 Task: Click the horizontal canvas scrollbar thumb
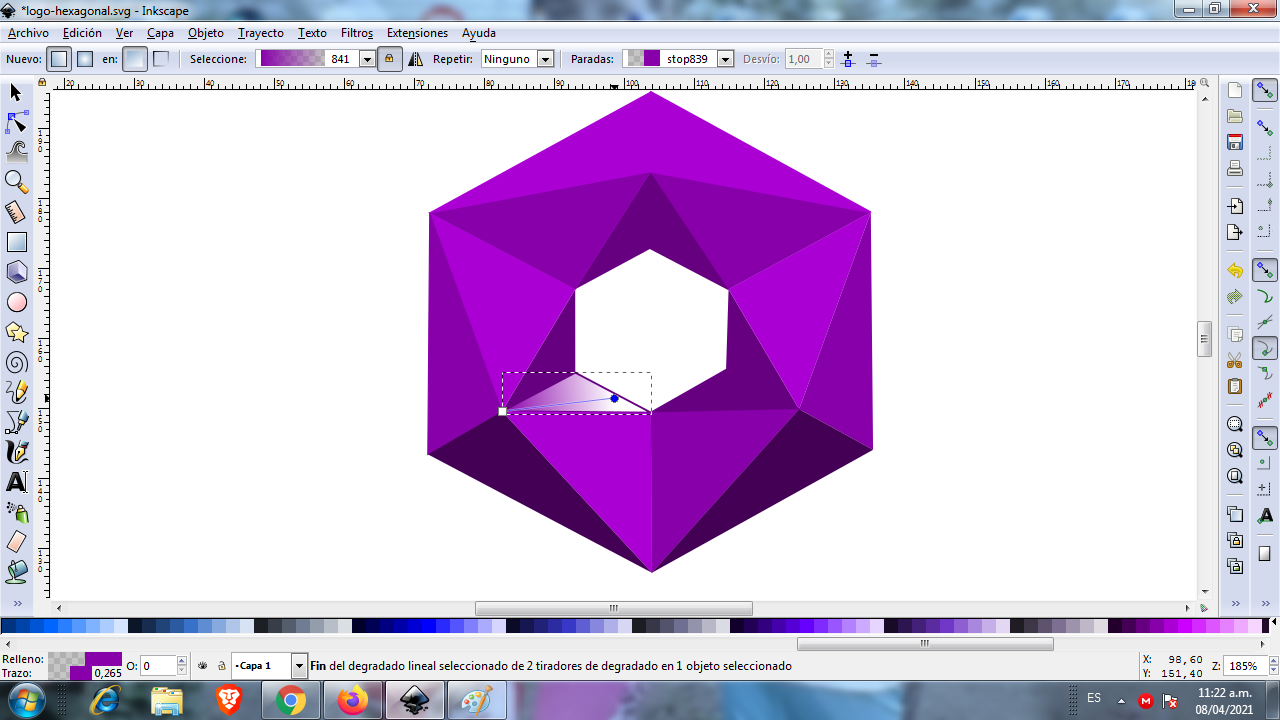(614, 608)
